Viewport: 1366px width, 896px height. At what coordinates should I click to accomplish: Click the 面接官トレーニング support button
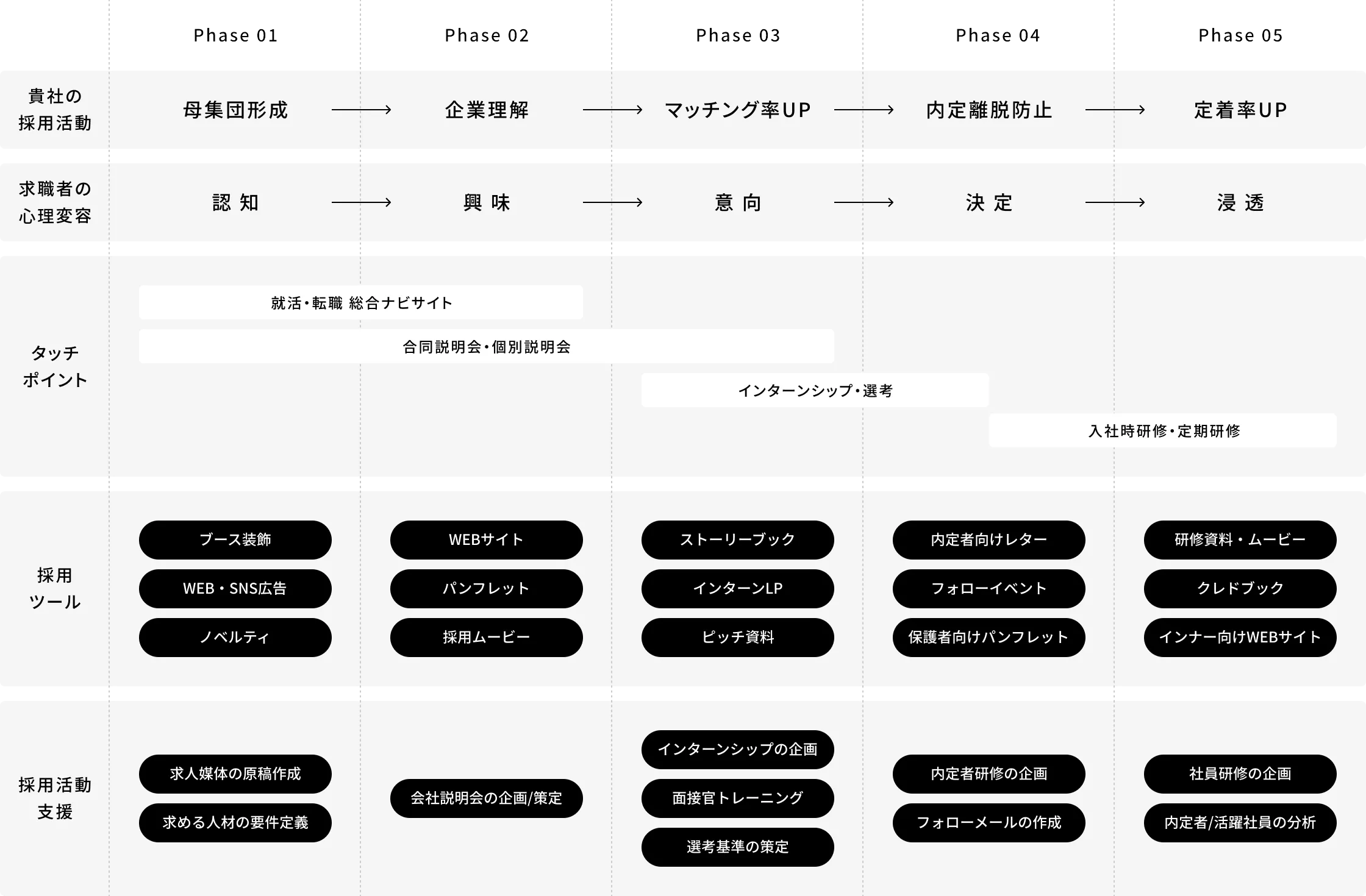737,798
